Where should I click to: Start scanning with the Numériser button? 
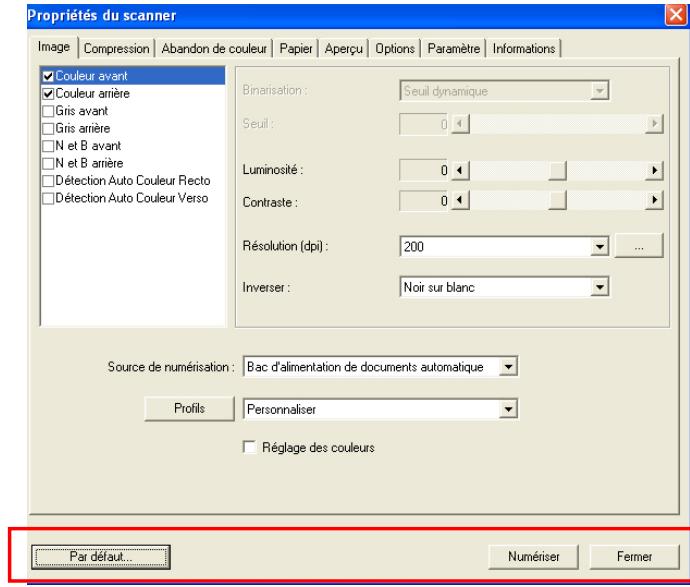pos(533,557)
